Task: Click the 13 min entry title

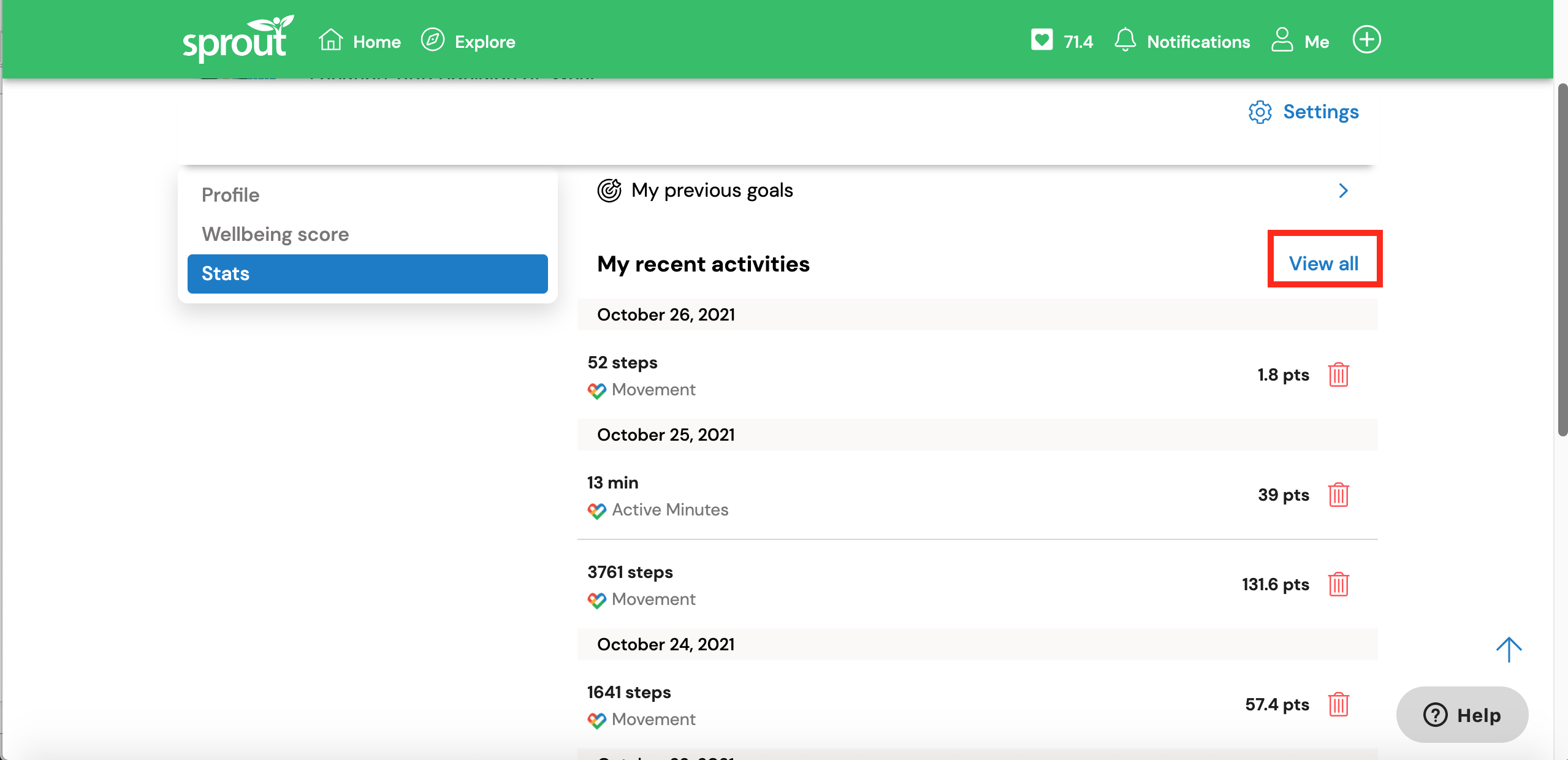Action: (612, 482)
